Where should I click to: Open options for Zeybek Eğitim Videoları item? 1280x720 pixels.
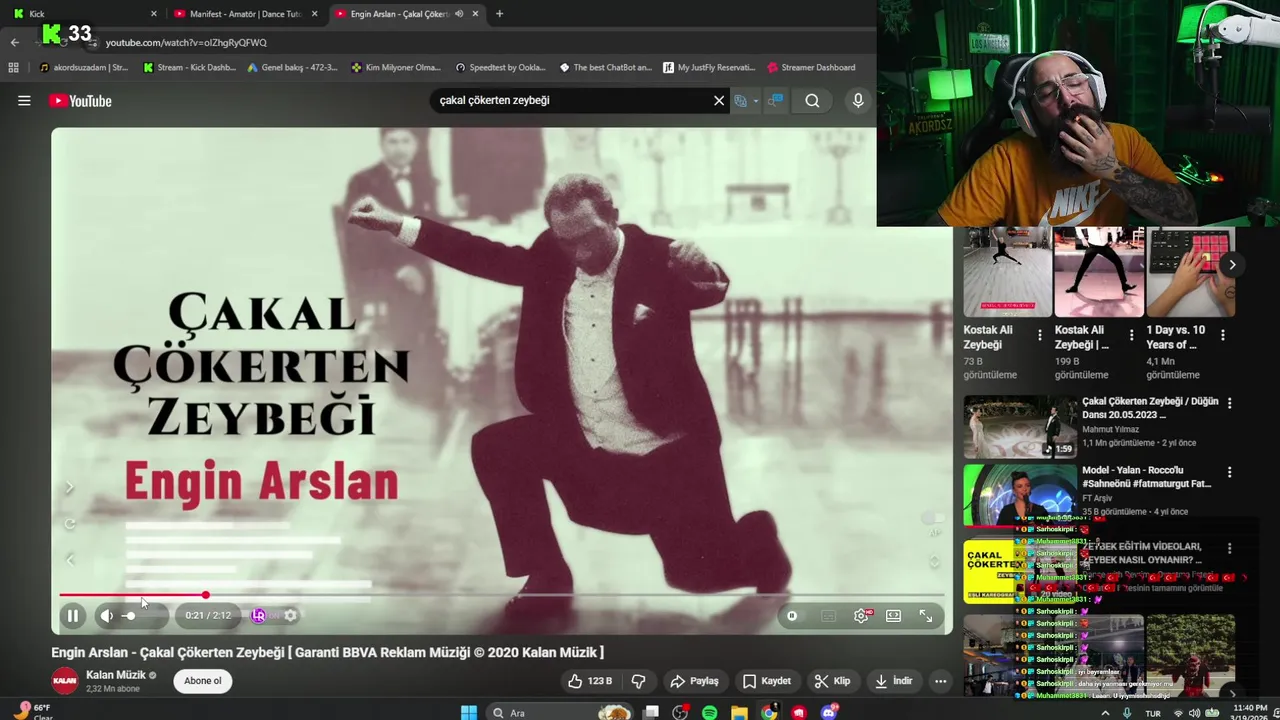coord(1230,548)
